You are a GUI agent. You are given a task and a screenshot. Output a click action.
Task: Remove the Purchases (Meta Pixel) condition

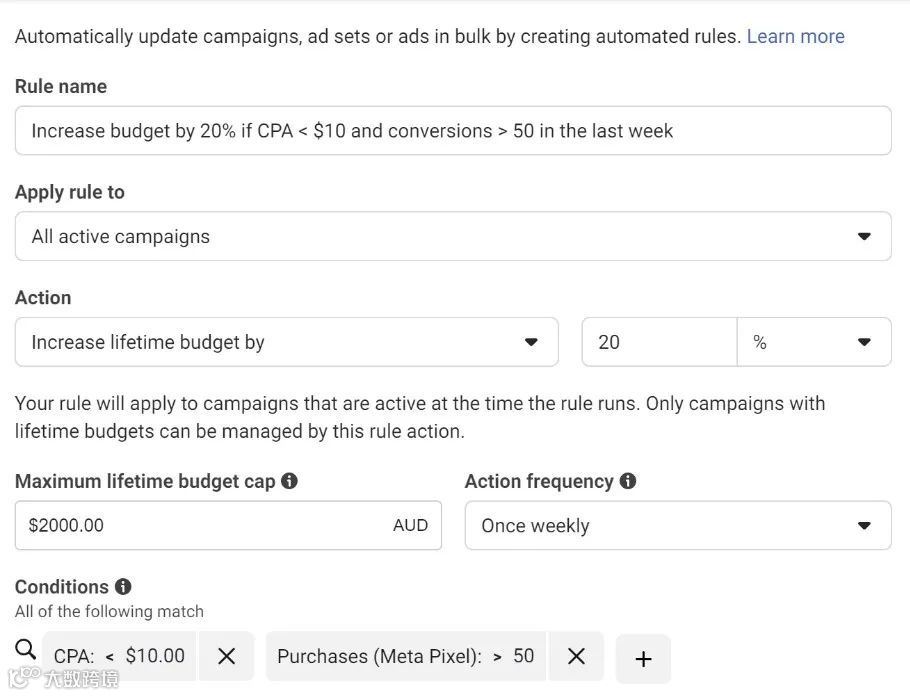click(x=576, y=656)
